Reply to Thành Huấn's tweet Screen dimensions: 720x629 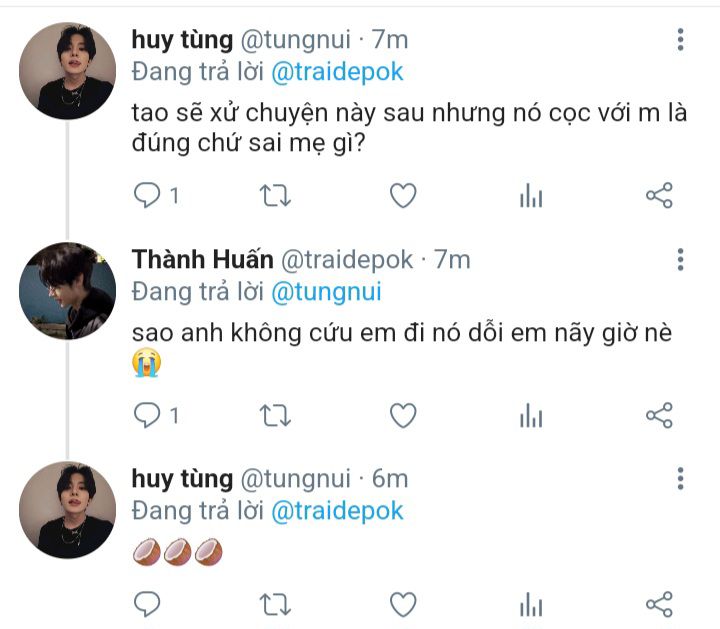click(147, 414)
